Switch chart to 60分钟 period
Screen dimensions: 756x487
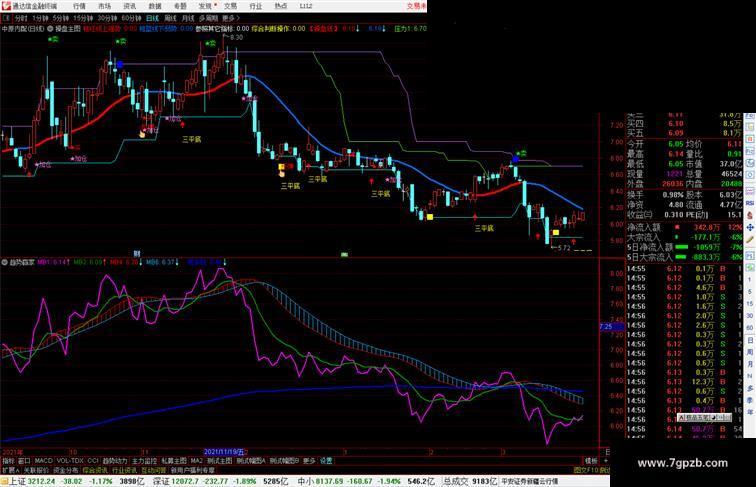tap(131, 18)
